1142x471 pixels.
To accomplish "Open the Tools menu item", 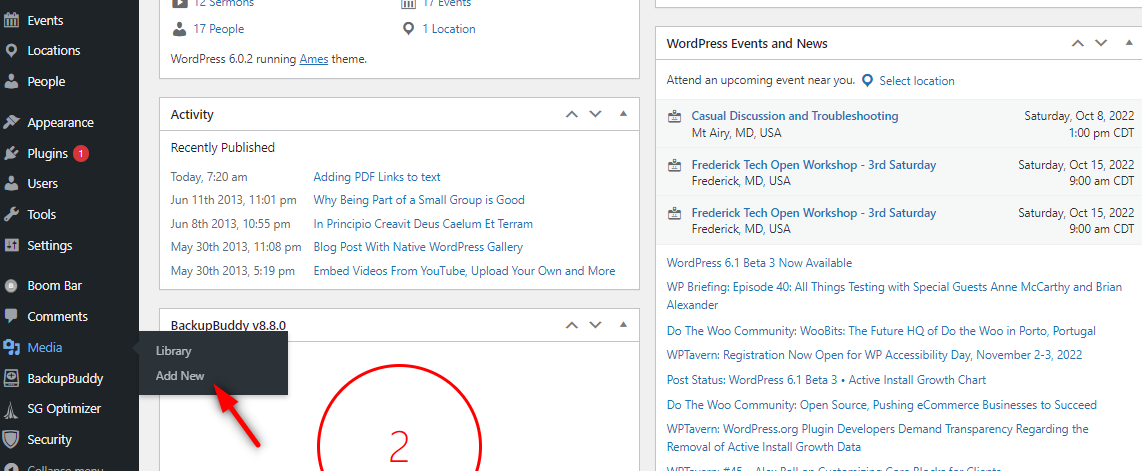I will [x=42, y=215].
